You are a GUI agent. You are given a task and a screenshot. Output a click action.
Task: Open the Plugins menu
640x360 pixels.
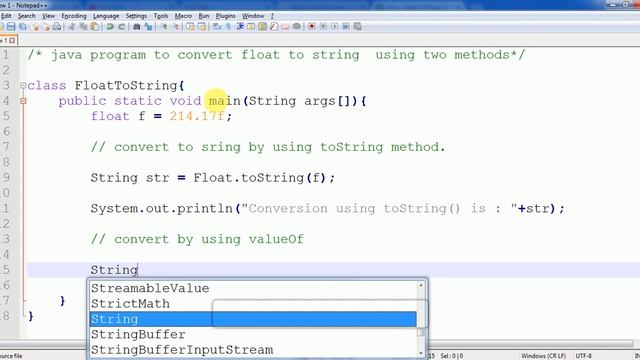point(225,16)
